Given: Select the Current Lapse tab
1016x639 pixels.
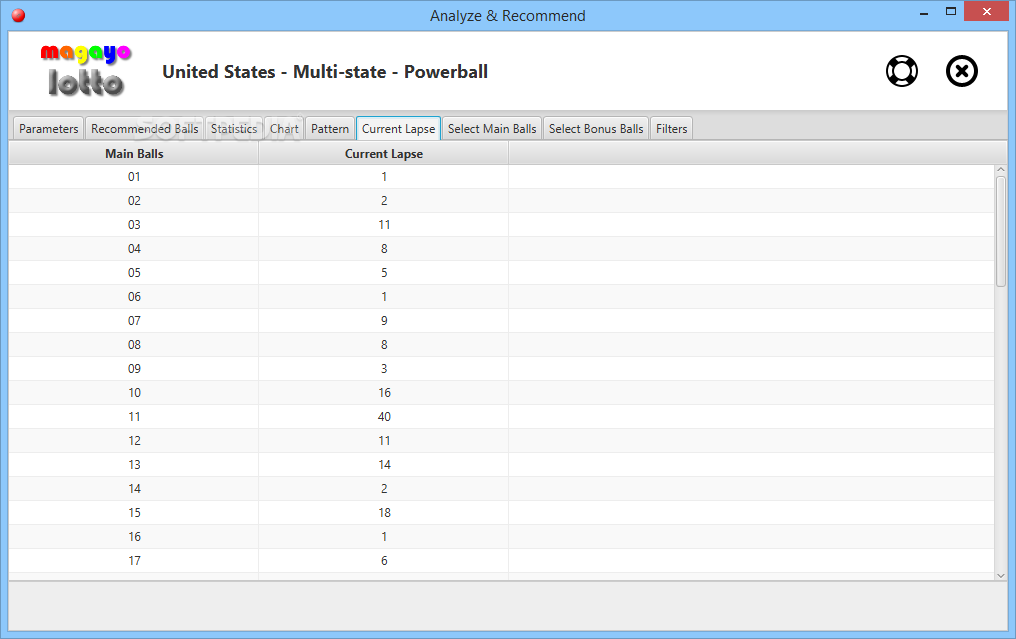Looking at the screenshot, I should (x=398, y=128).
